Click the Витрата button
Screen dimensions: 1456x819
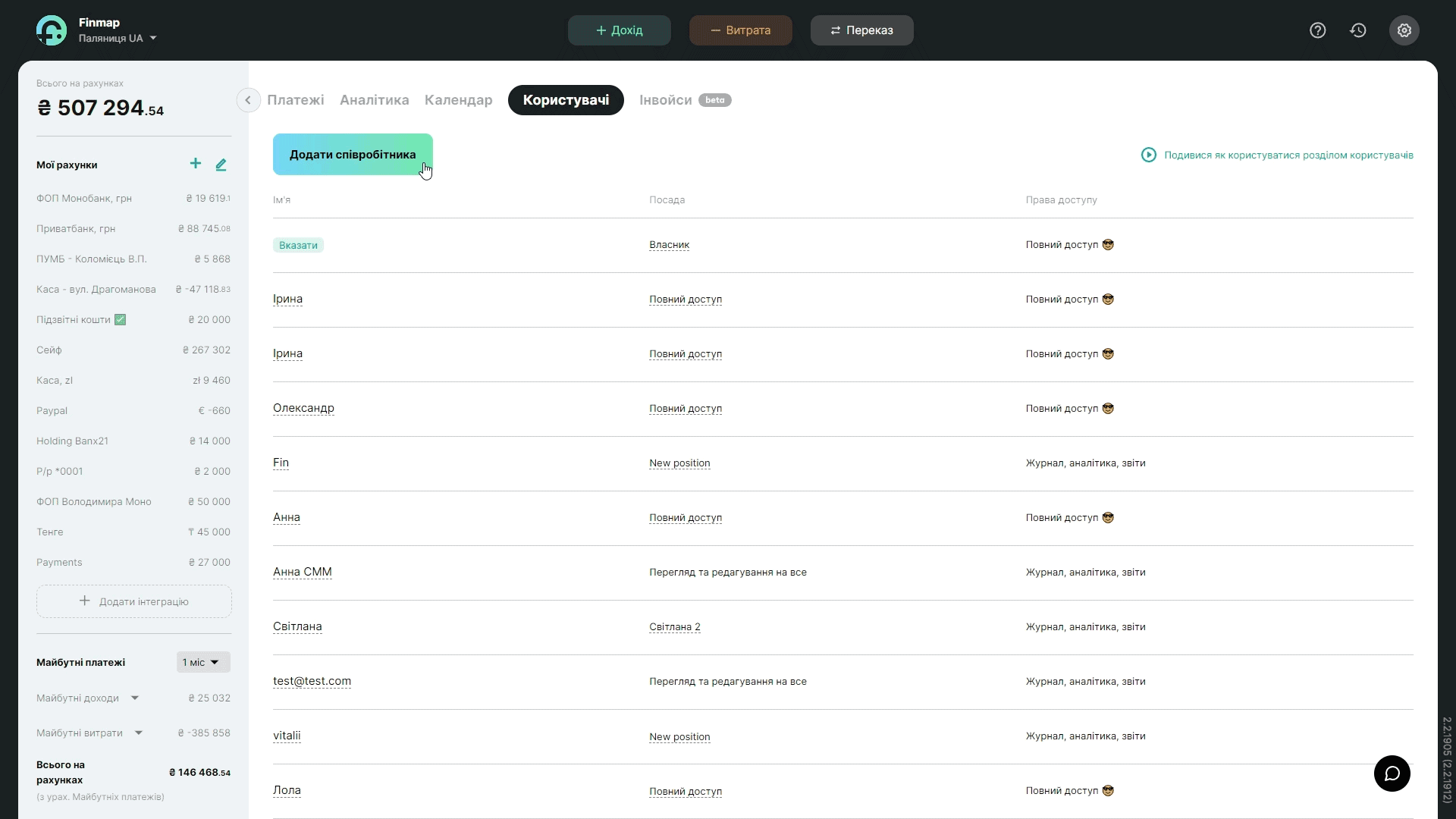[741, 30]
